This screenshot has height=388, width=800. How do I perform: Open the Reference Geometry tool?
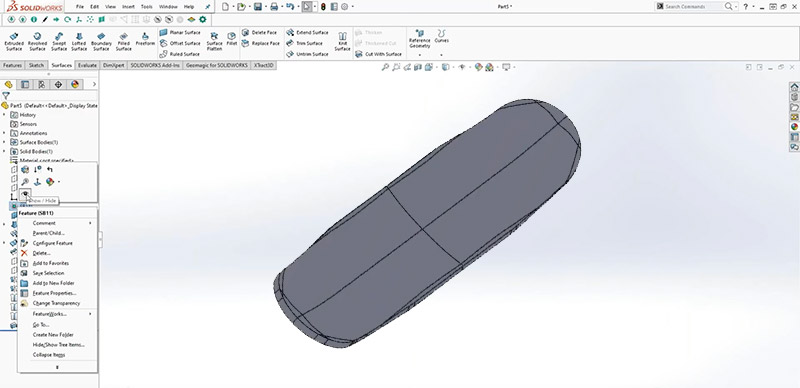click(x=419, y=40)
